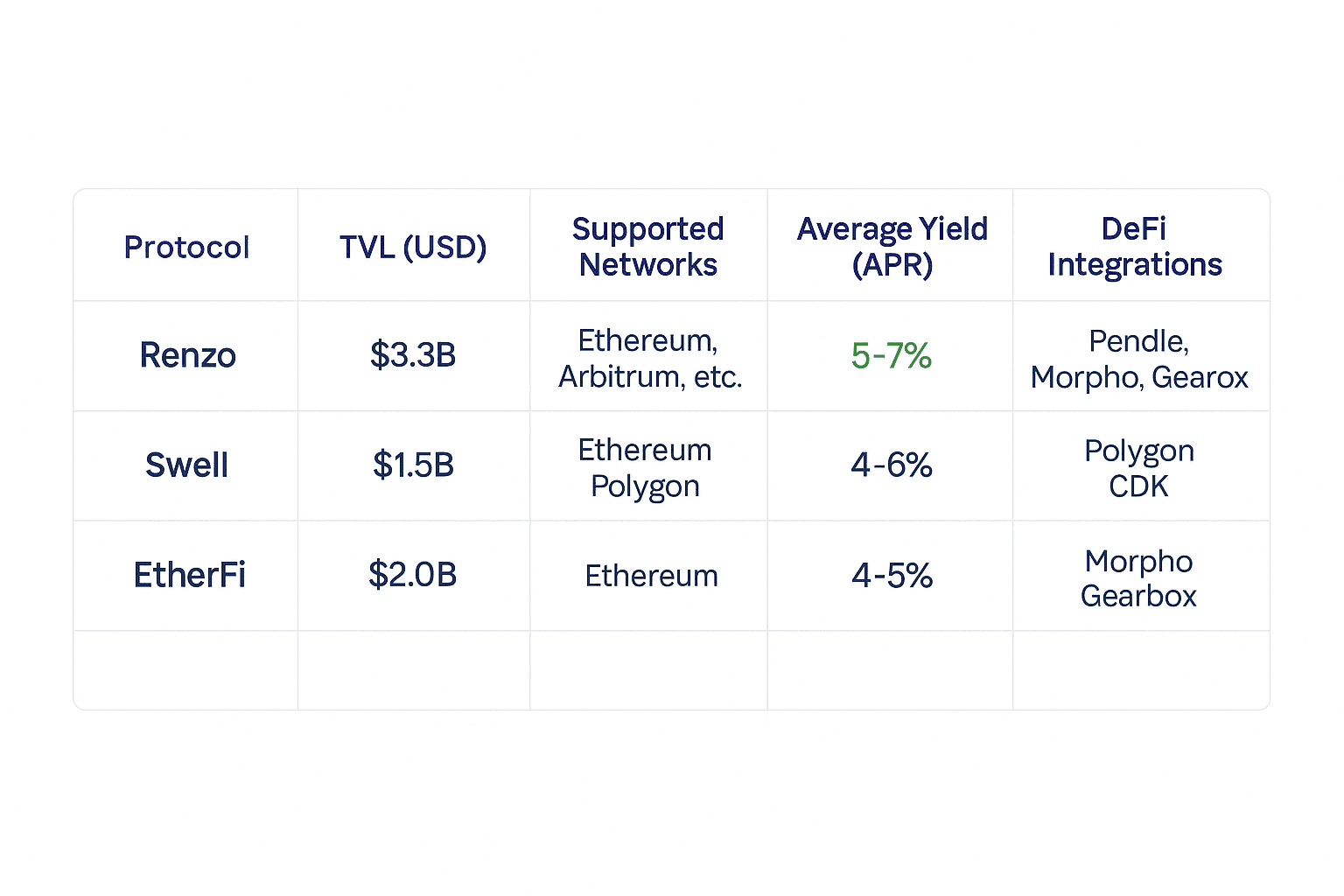Viewport: 1344px width, 896px height.
Task: Select the Average Yield (APR) header
Action: point(892,247)
